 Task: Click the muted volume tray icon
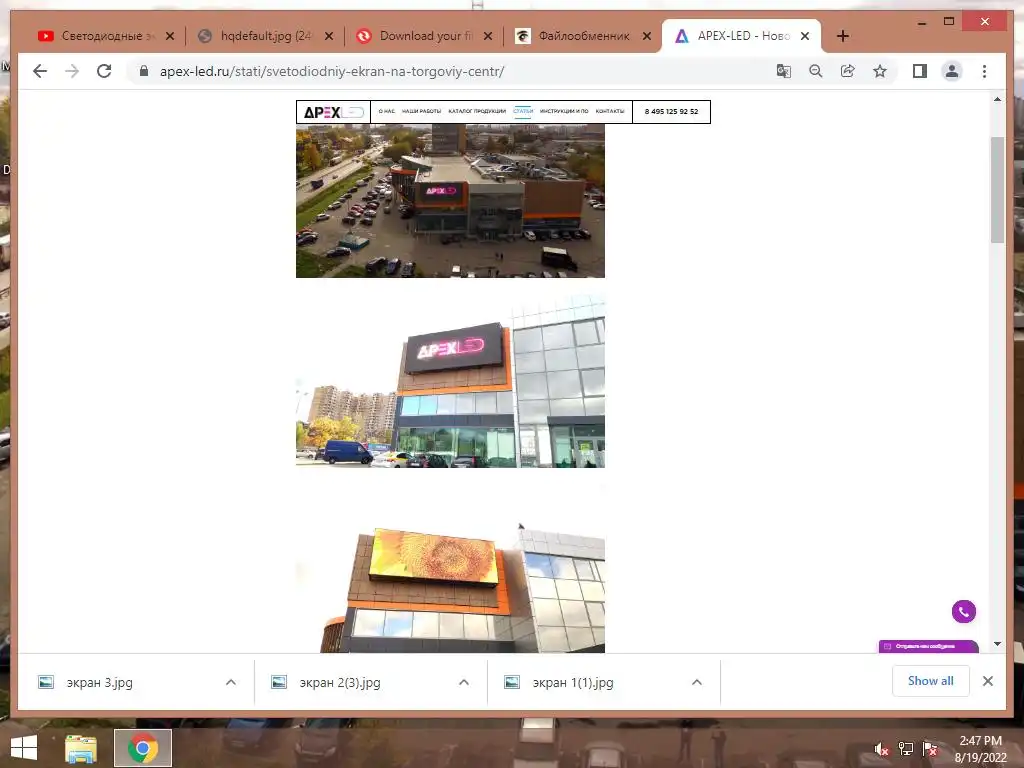[x=882, y=749]
